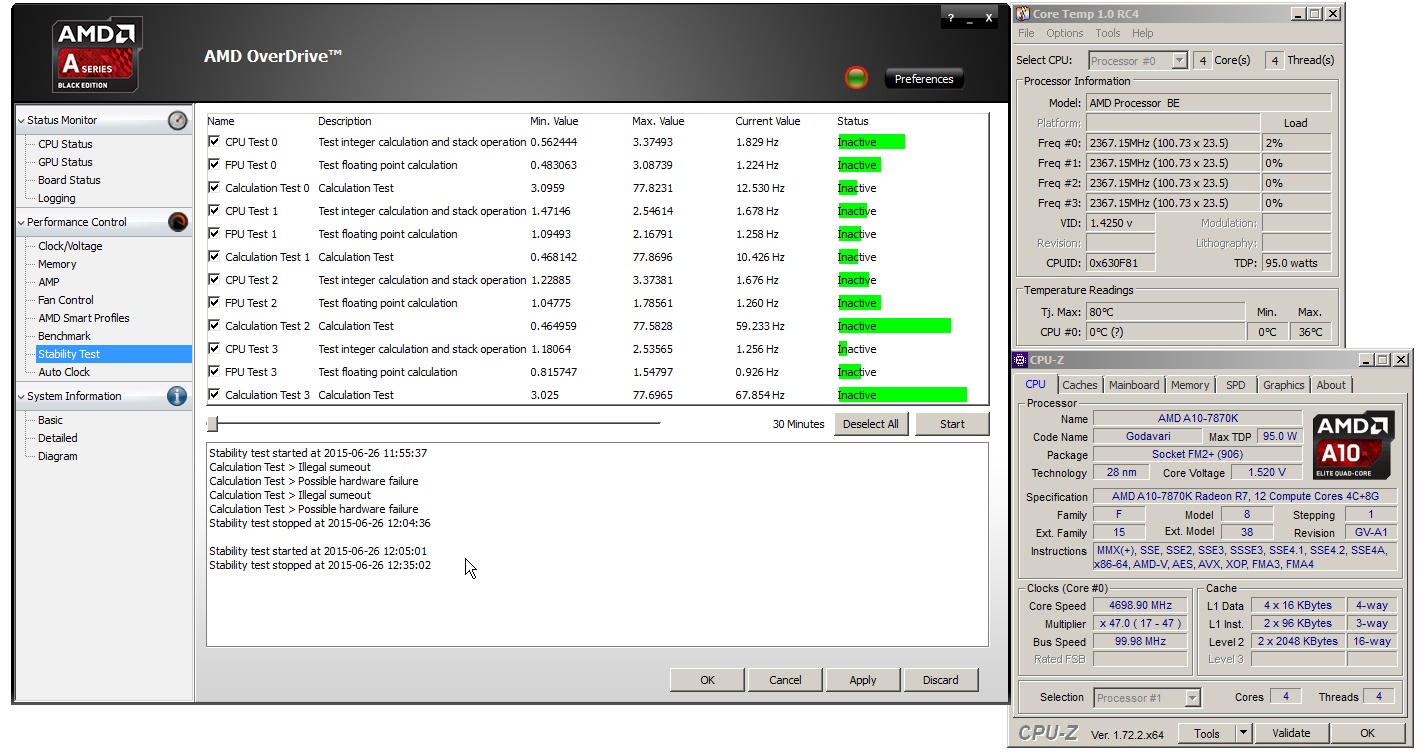Open the Options menu in Core Temp
This screenshot has width=1421, height=754.
click(x=1065, y=33)
